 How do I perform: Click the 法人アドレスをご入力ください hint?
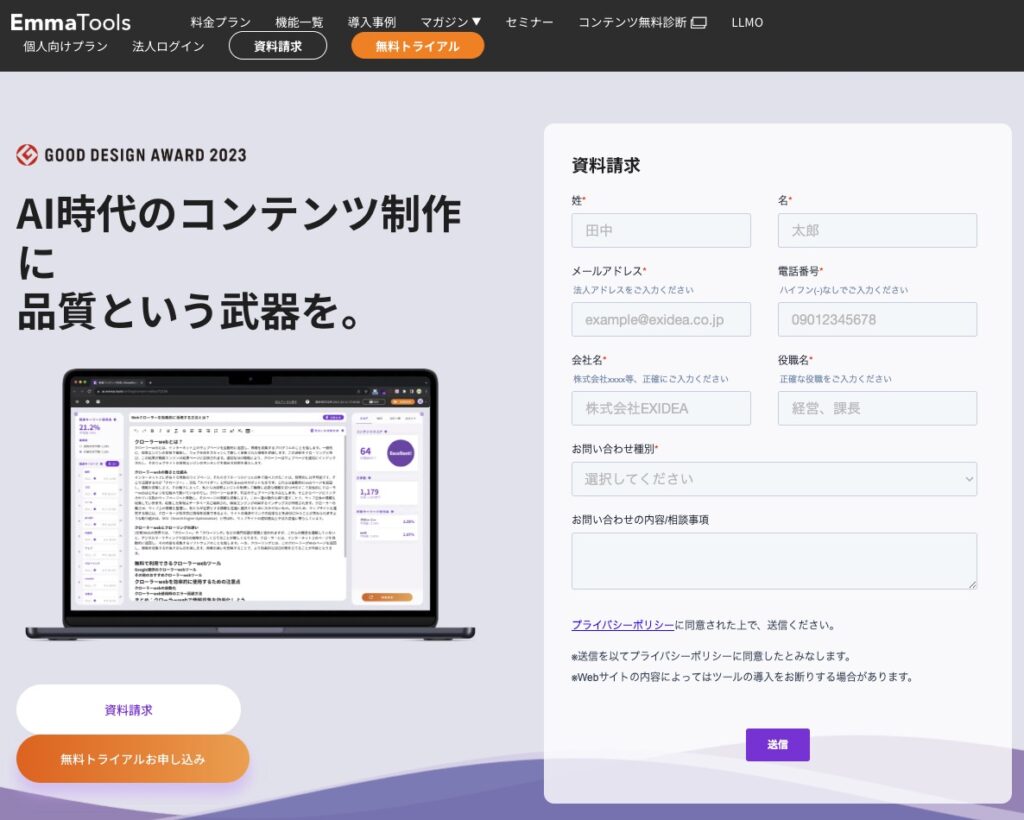click(633, 290)
